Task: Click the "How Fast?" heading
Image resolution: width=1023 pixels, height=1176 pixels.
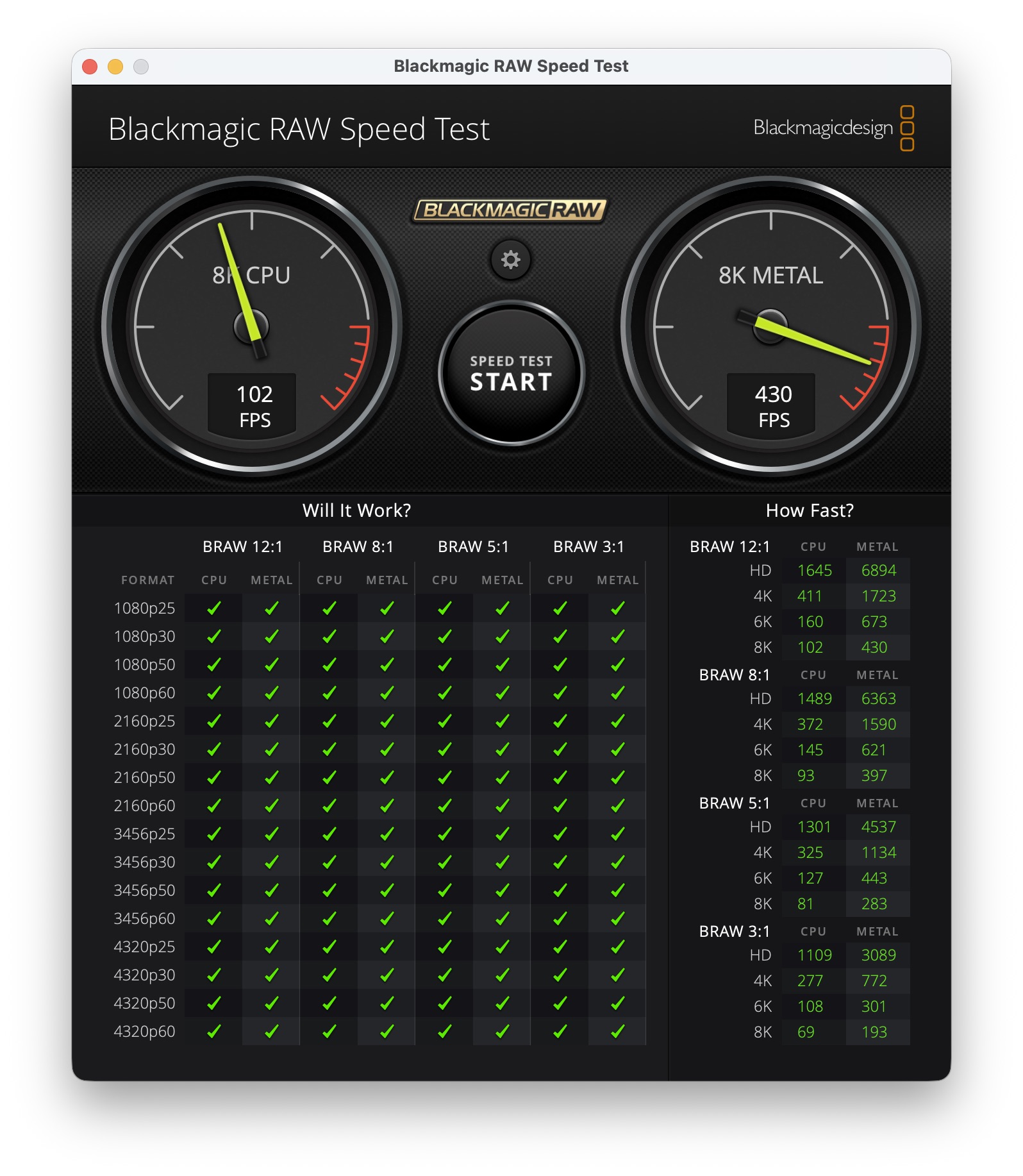Action: pyautogui.click(x=810, y=510)
